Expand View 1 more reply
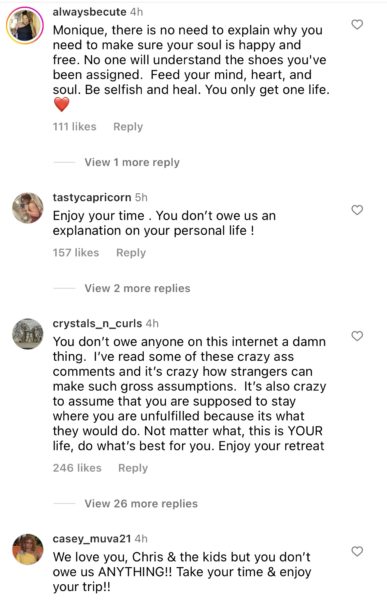387x600 pixels. click(132, 162)
